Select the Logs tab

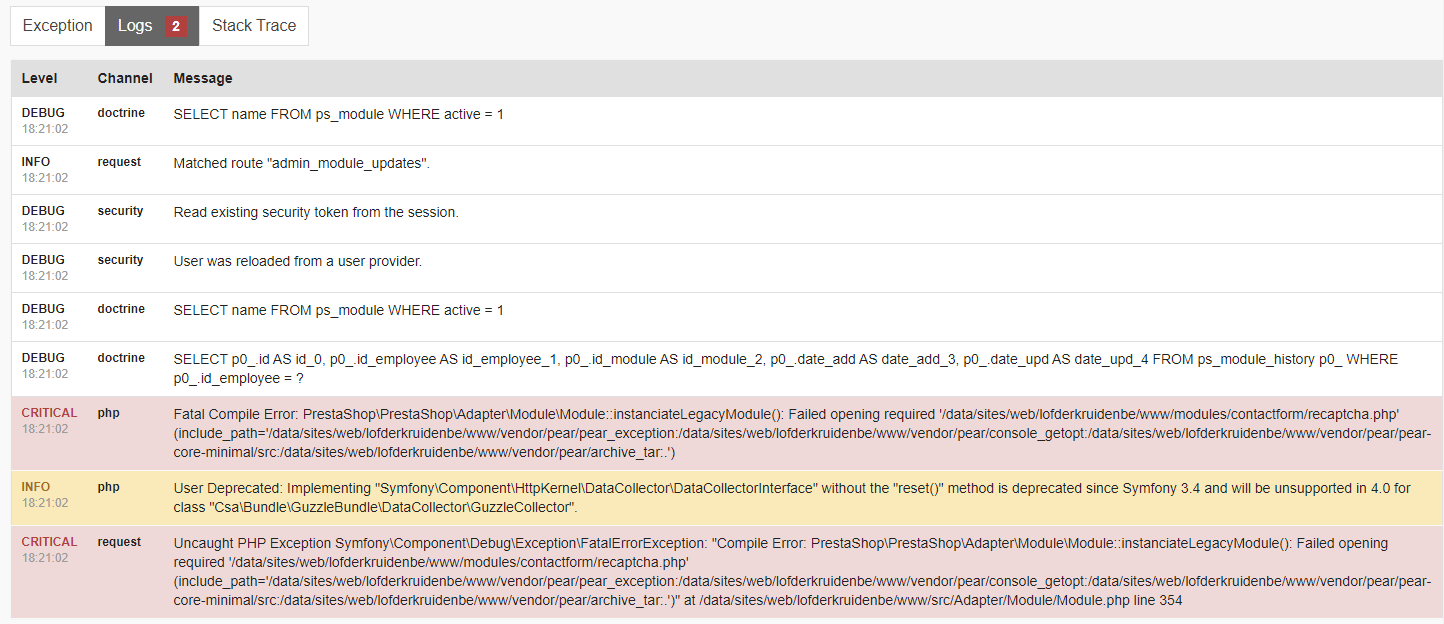[135, 26]
